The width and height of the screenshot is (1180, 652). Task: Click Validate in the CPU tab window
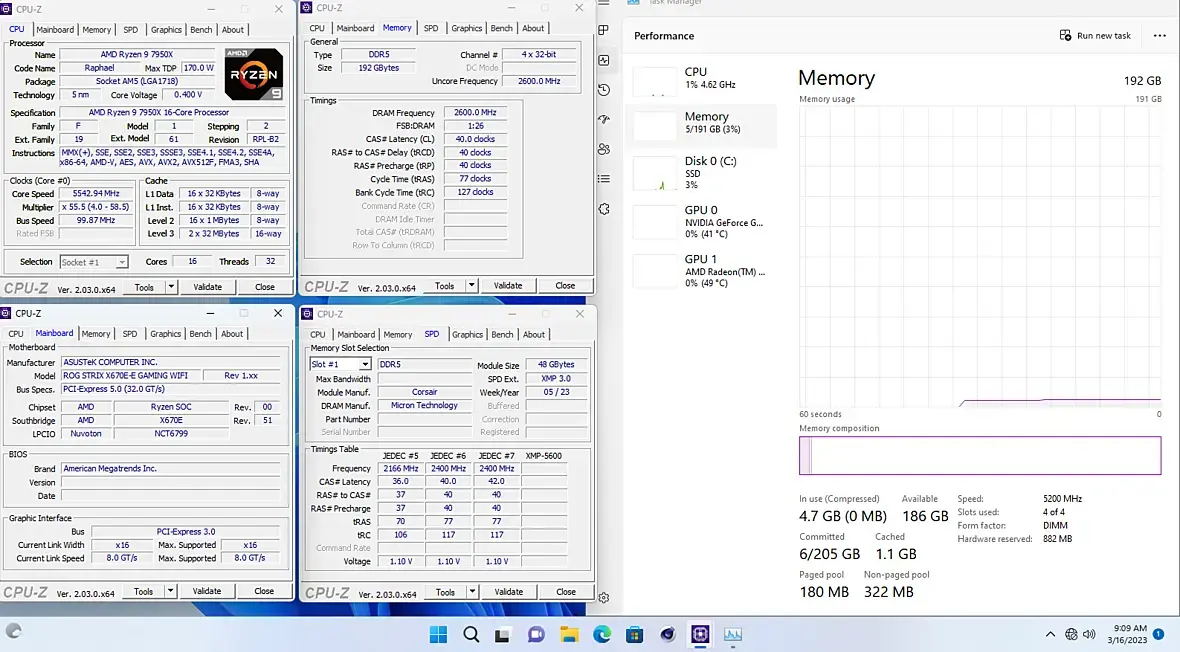tap(208, 287)
